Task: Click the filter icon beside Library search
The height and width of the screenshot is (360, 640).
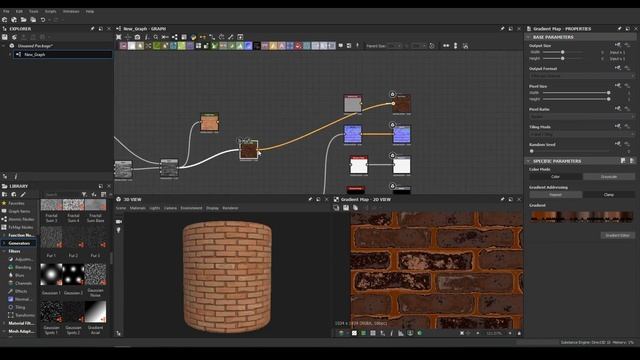Action: pos(84,195)
